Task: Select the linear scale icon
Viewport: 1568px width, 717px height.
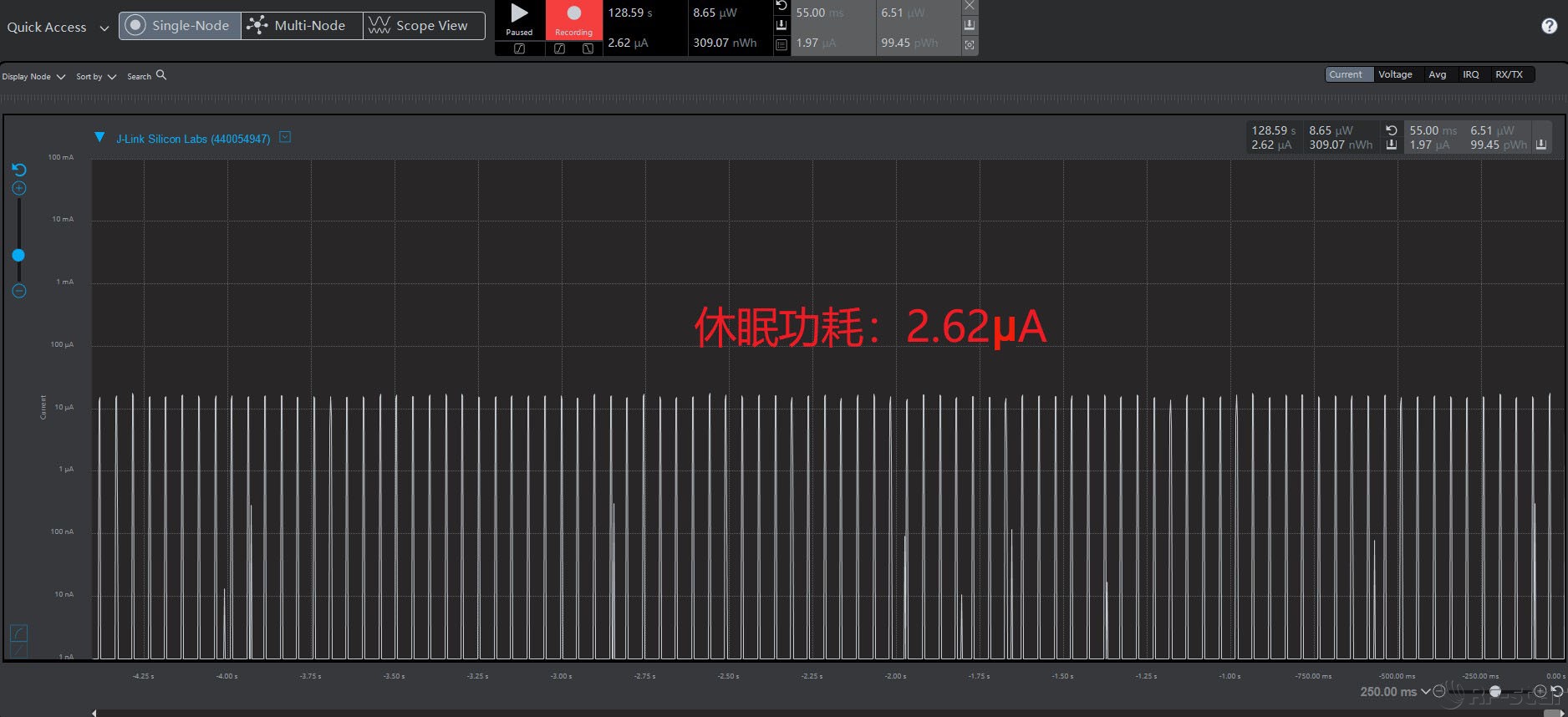Action: click(x=18, y=649)
